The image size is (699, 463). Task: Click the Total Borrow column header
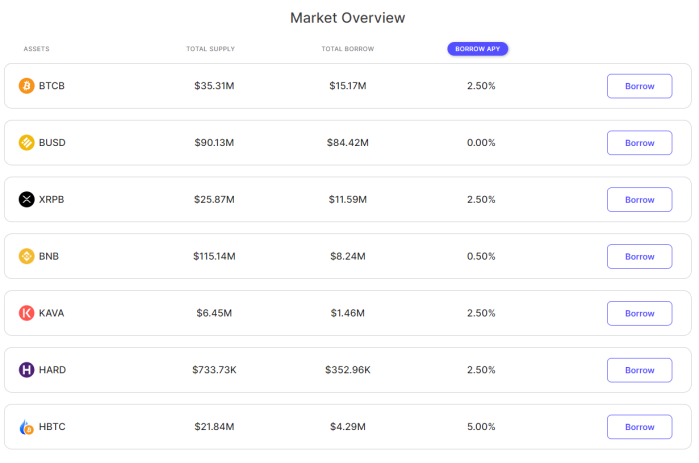[x=348, y=49]
